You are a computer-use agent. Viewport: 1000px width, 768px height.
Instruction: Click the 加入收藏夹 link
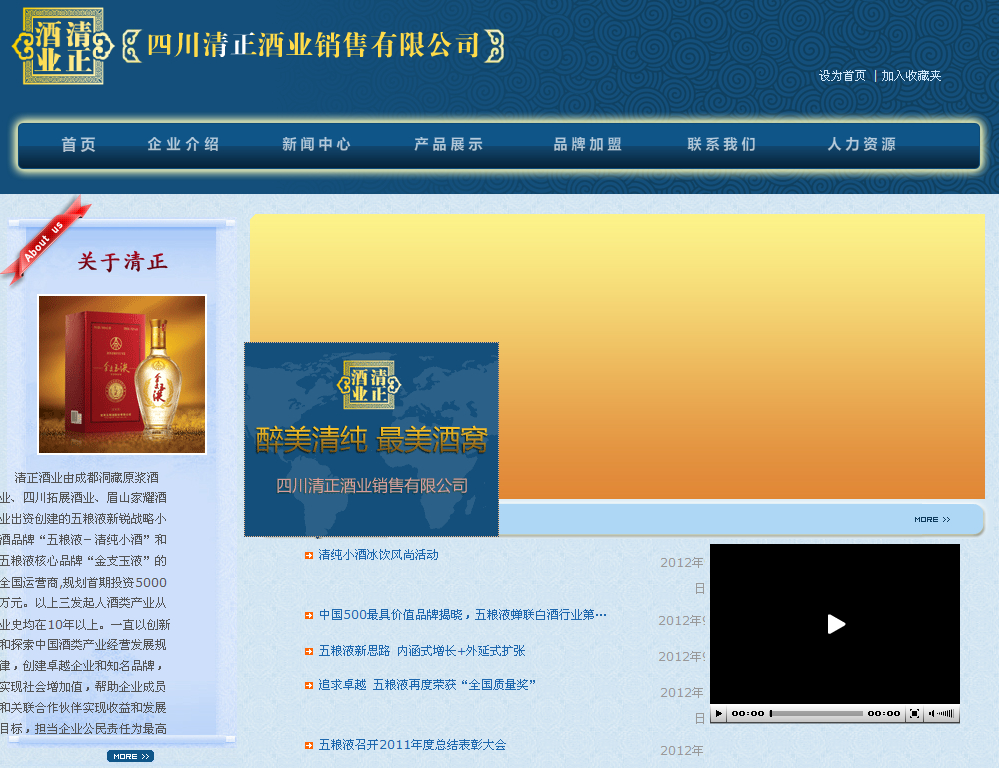coord(911,76)
